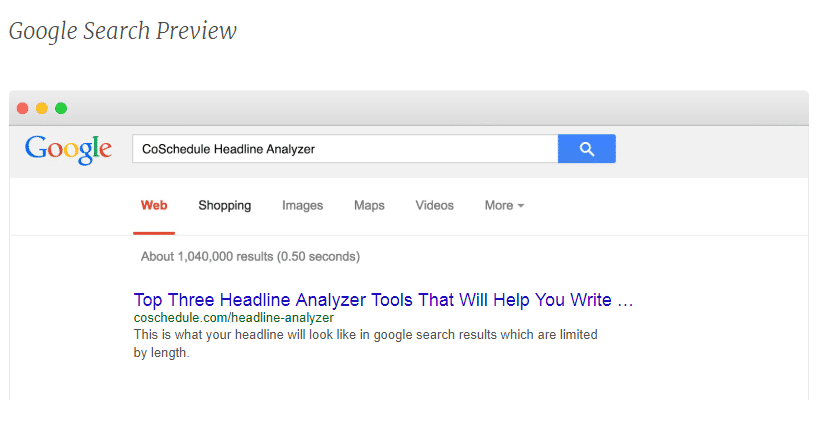The height and width of the screenshot is (445, 823).
Task: Open the Images tab
Action: coord(302,206)
